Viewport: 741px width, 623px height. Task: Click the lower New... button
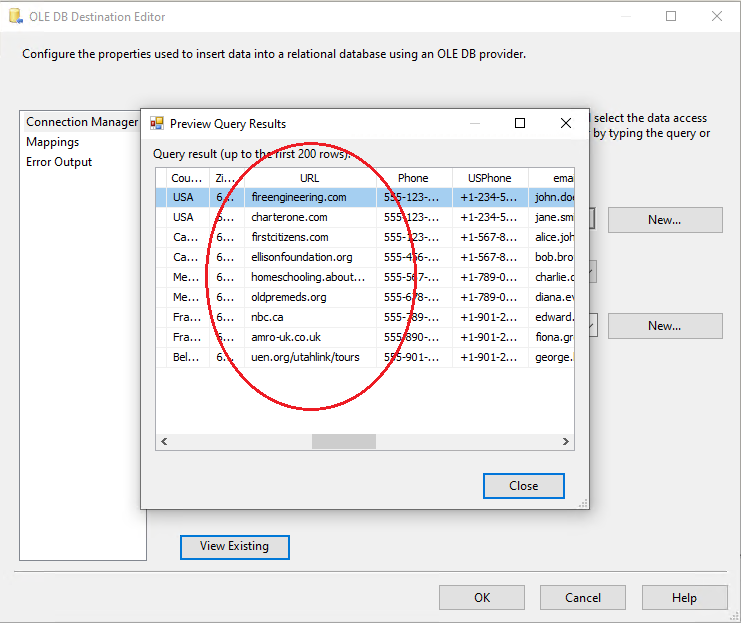click(664, 325)
